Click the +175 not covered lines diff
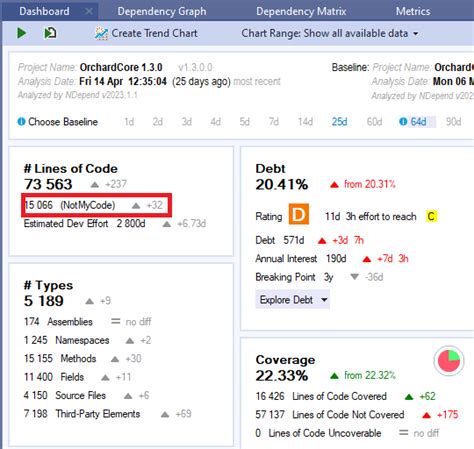The height and width of the screenshot is (449, 474). [x=448, y=414]
